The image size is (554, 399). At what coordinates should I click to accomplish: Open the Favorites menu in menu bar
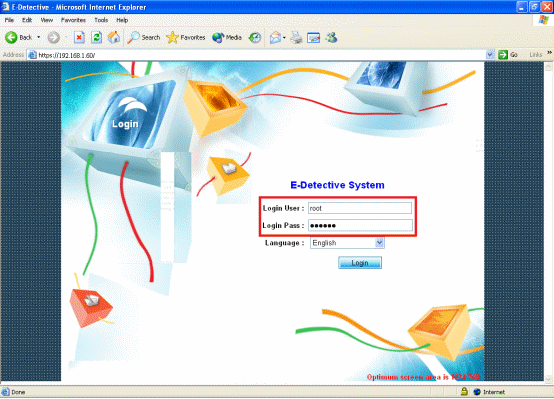[x=73, y=20]
